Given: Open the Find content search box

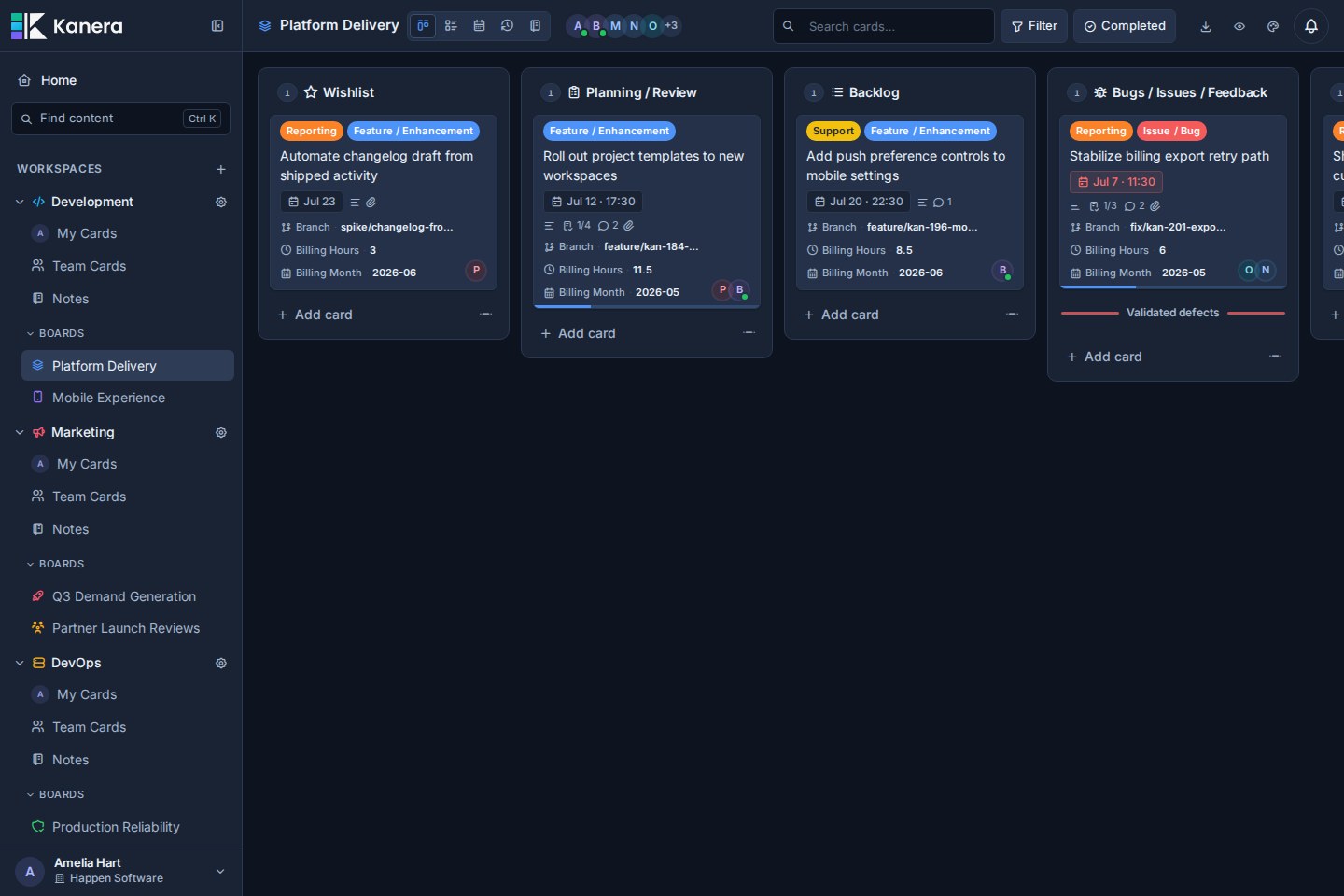Looking at the screenshot, I should pos(120,119).
